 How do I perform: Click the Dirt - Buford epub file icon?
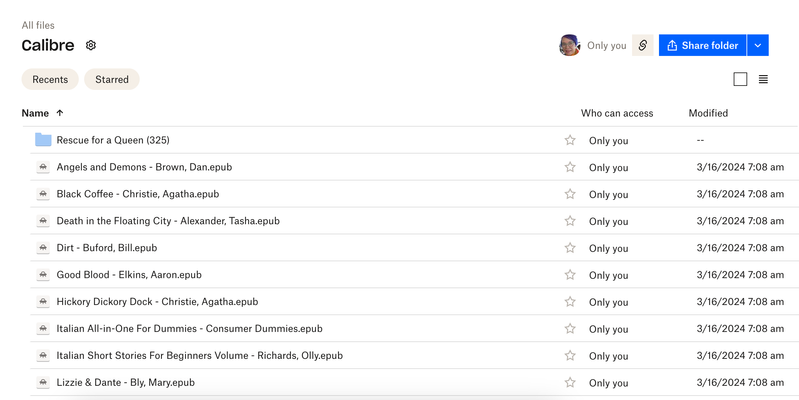coord(43,248)
